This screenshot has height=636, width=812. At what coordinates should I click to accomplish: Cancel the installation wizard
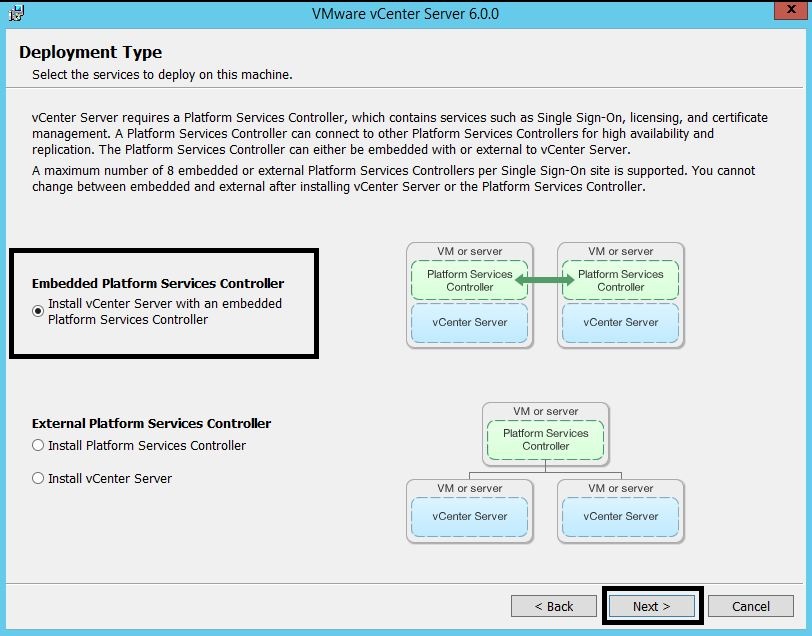click(x=750, y=606)
